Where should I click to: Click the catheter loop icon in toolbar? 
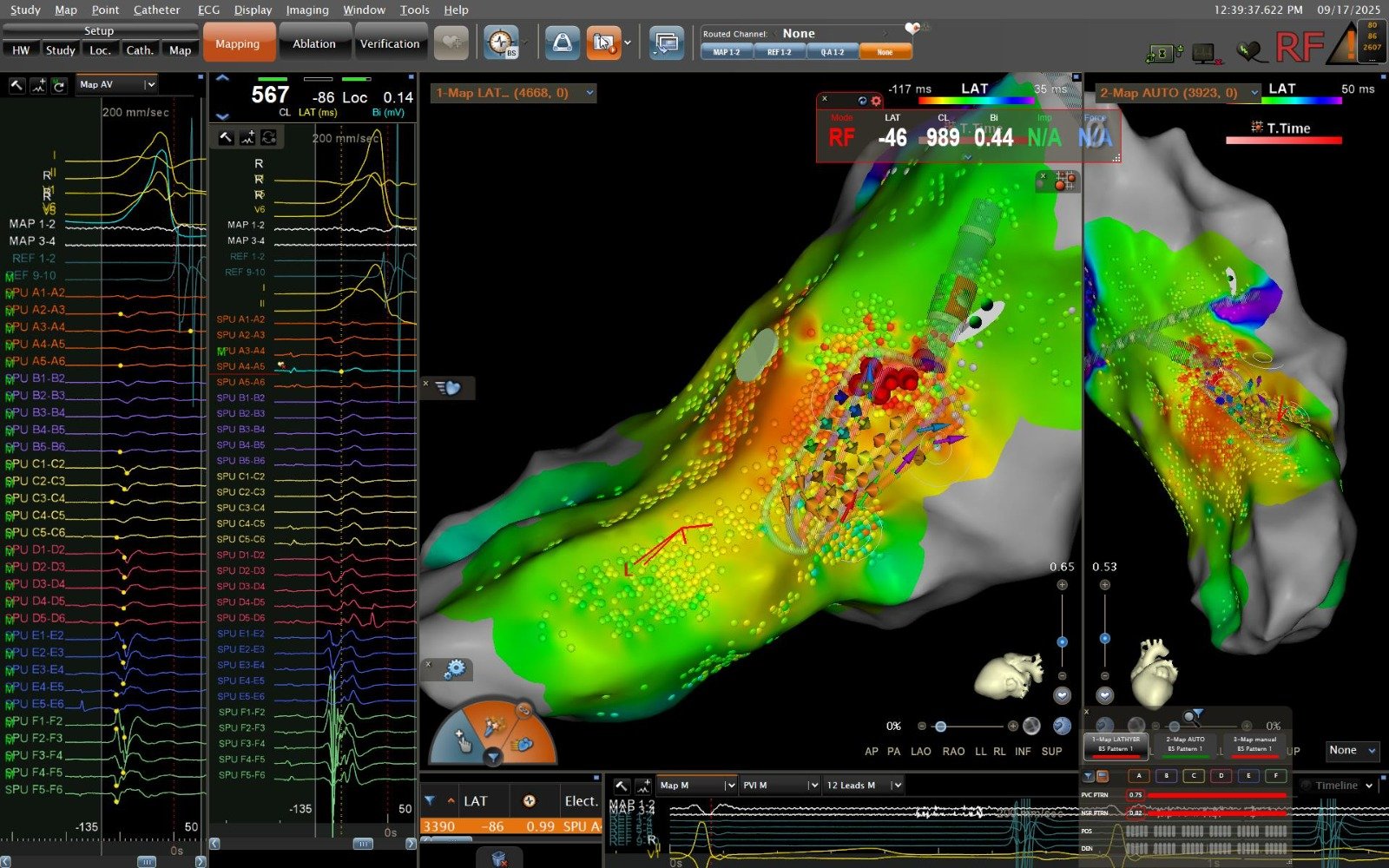coord(562,43)
